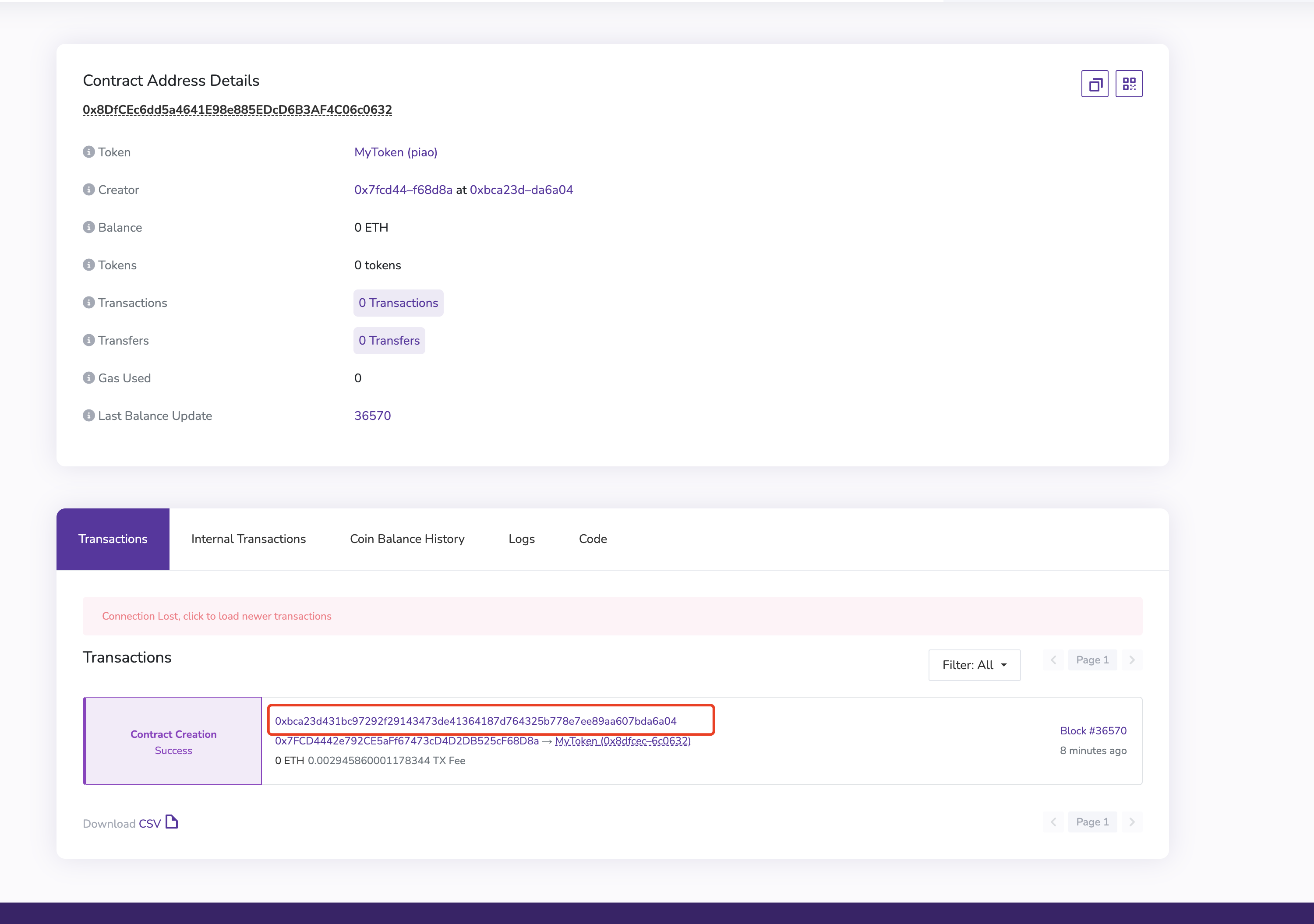The height and width of the screenshot is (924, 1314).
Task: Click the copy address icon
Action: [x=1094, y=84]
